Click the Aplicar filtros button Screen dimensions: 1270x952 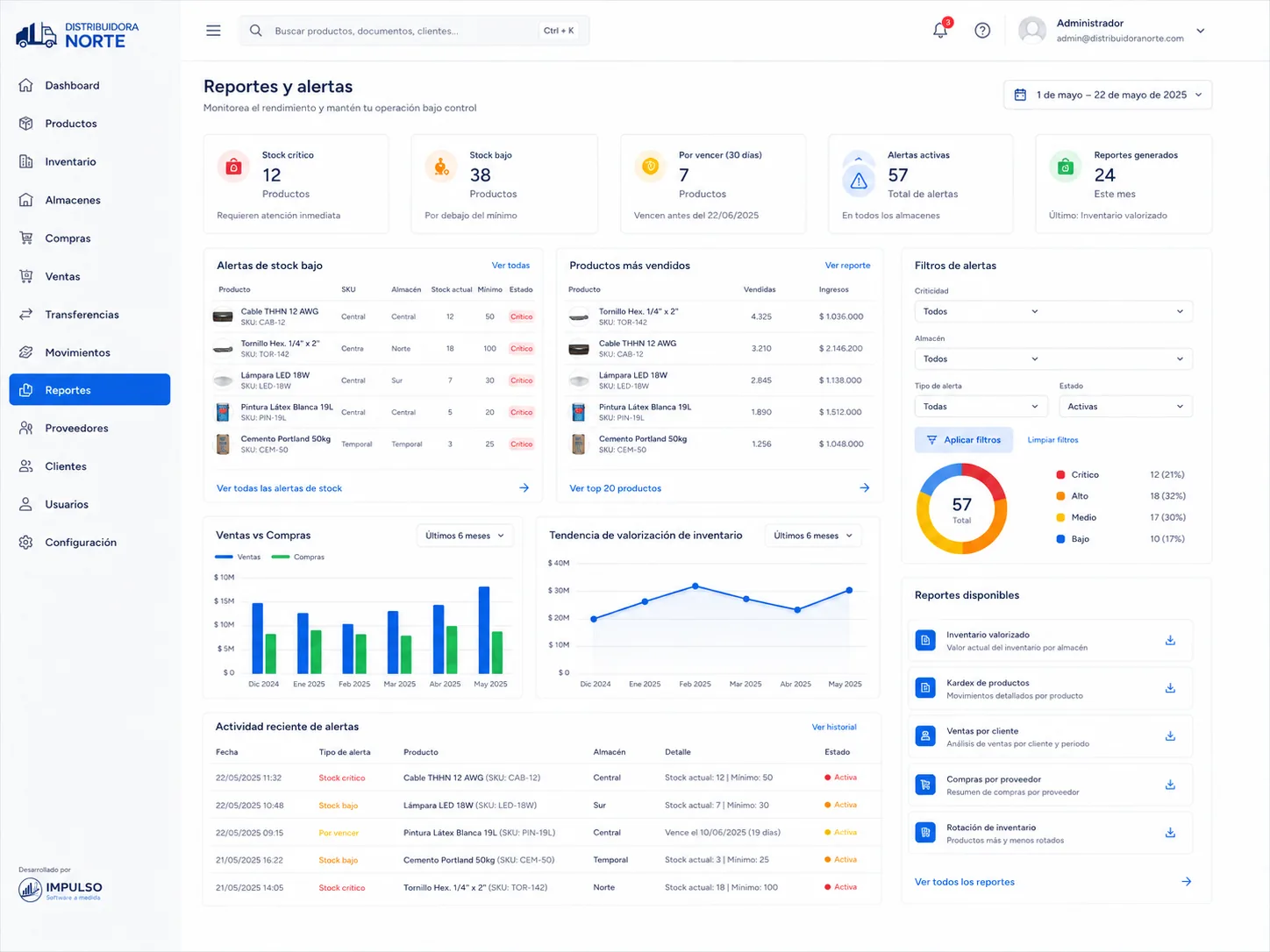click(x=964, y=440)
